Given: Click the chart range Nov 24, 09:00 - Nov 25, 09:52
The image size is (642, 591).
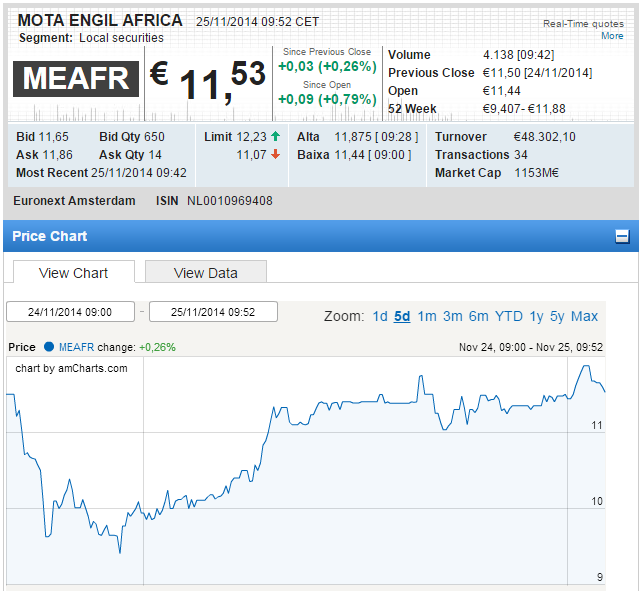Looking at the screenshot, I should 531,347.
